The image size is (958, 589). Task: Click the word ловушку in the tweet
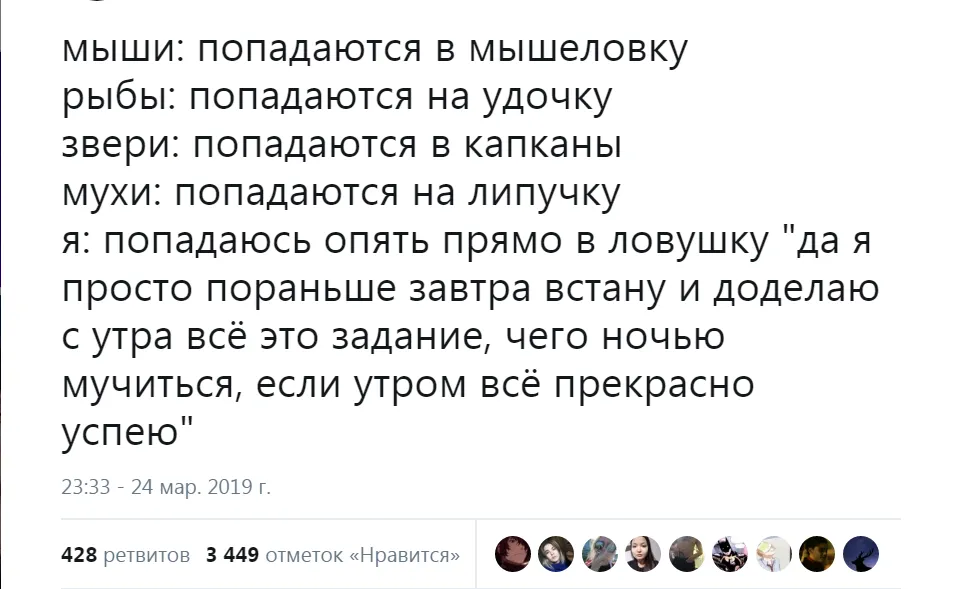point(688,242)
